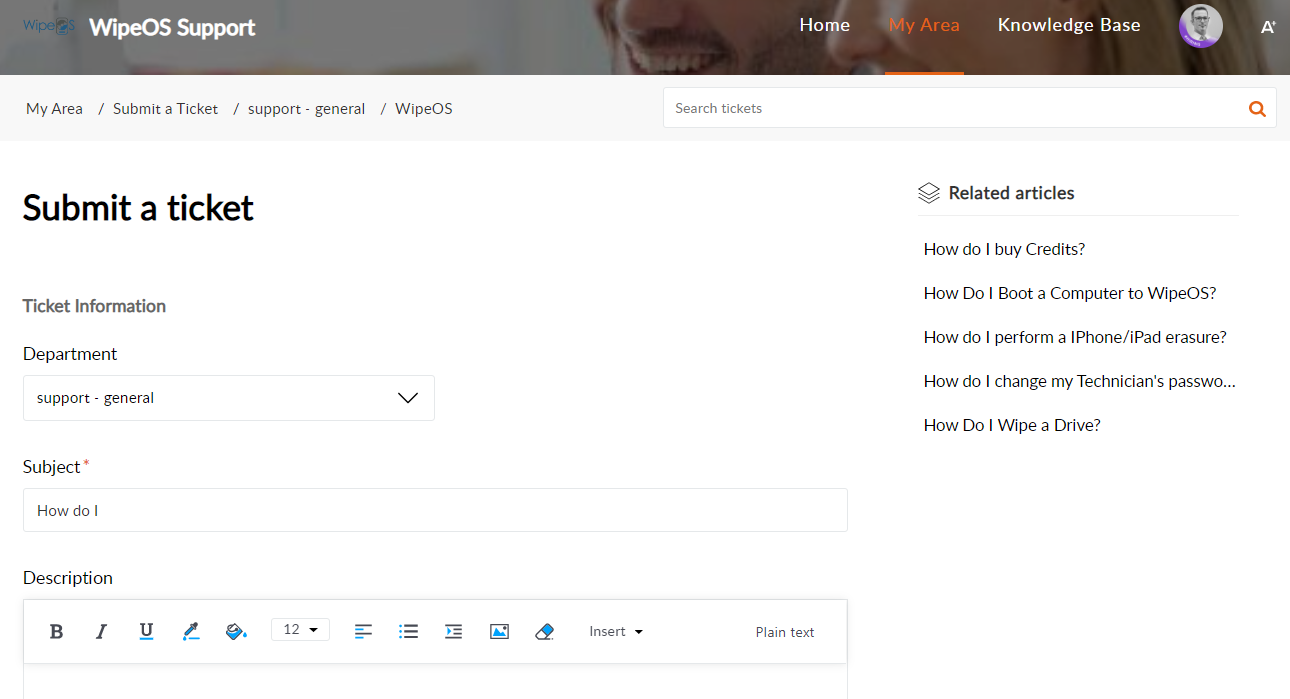Apply underline formatting in editor
The height and width of the screenshot is (699, 1290).
[x=146, y=631]
